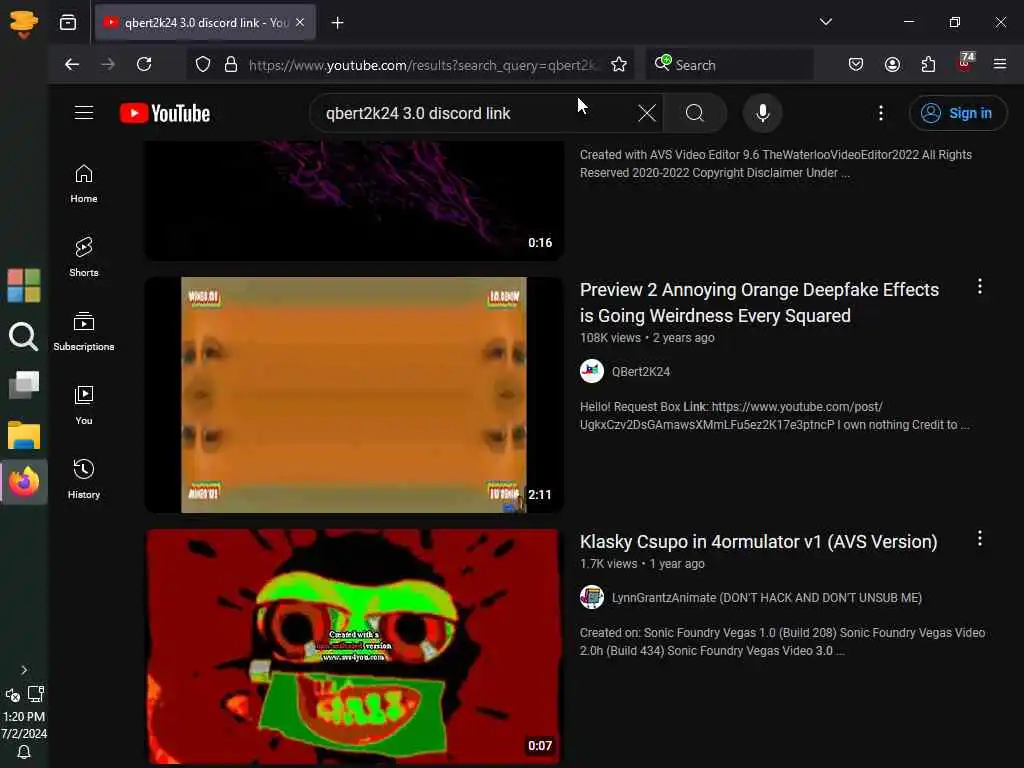Image resolution: width=1024 pixels, height=768 pixels.
Task: Go back with browser back arrow
Action: 72,65
